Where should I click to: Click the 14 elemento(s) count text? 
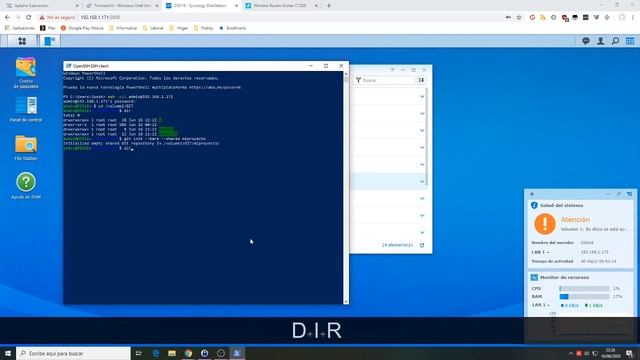coord(397,245)
